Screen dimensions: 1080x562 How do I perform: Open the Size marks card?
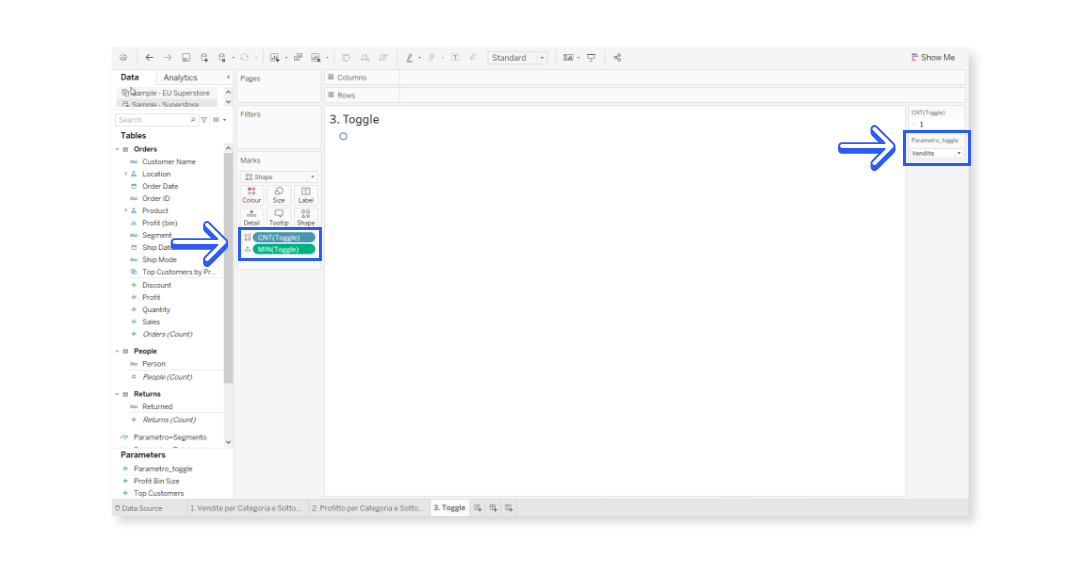pos(278,194)
